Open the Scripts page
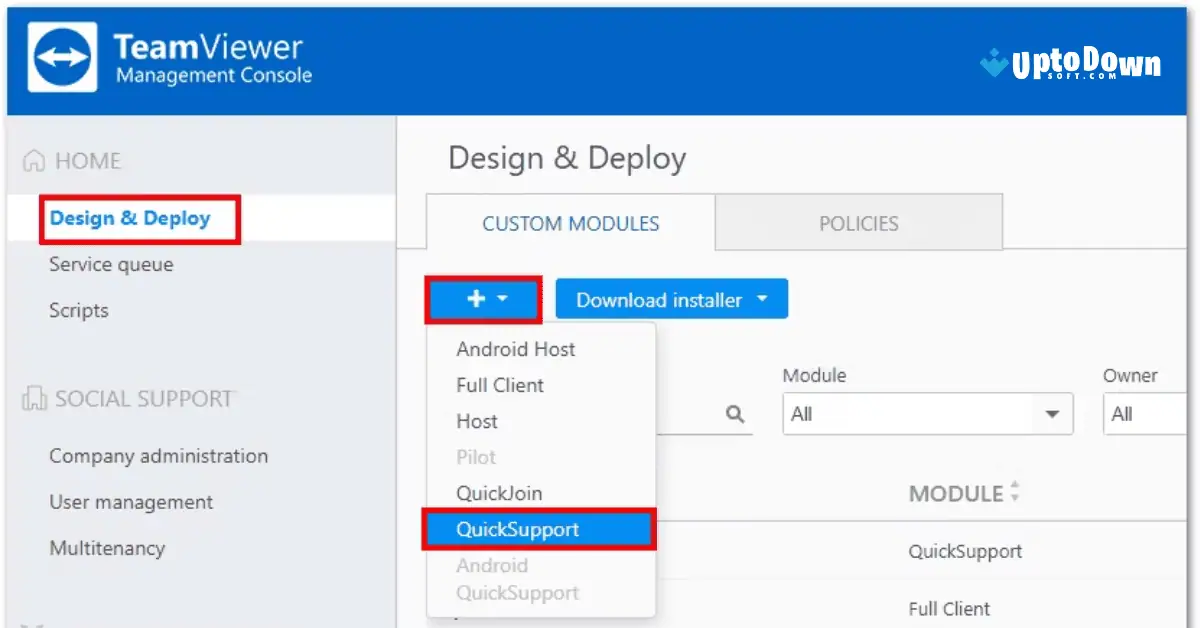Image resolution: width=1200 pixels, height=628 pixels. (78, 310)
